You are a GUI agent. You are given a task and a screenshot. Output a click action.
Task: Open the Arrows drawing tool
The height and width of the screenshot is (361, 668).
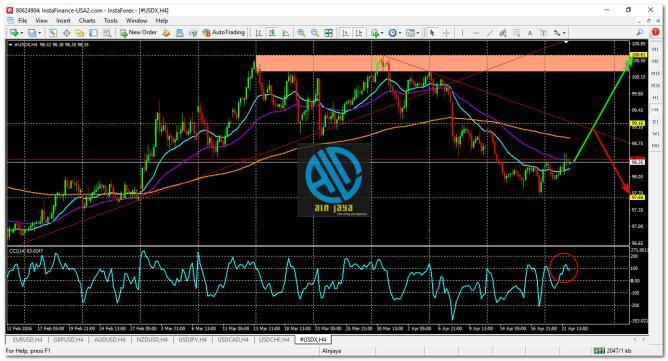[557, 33]
